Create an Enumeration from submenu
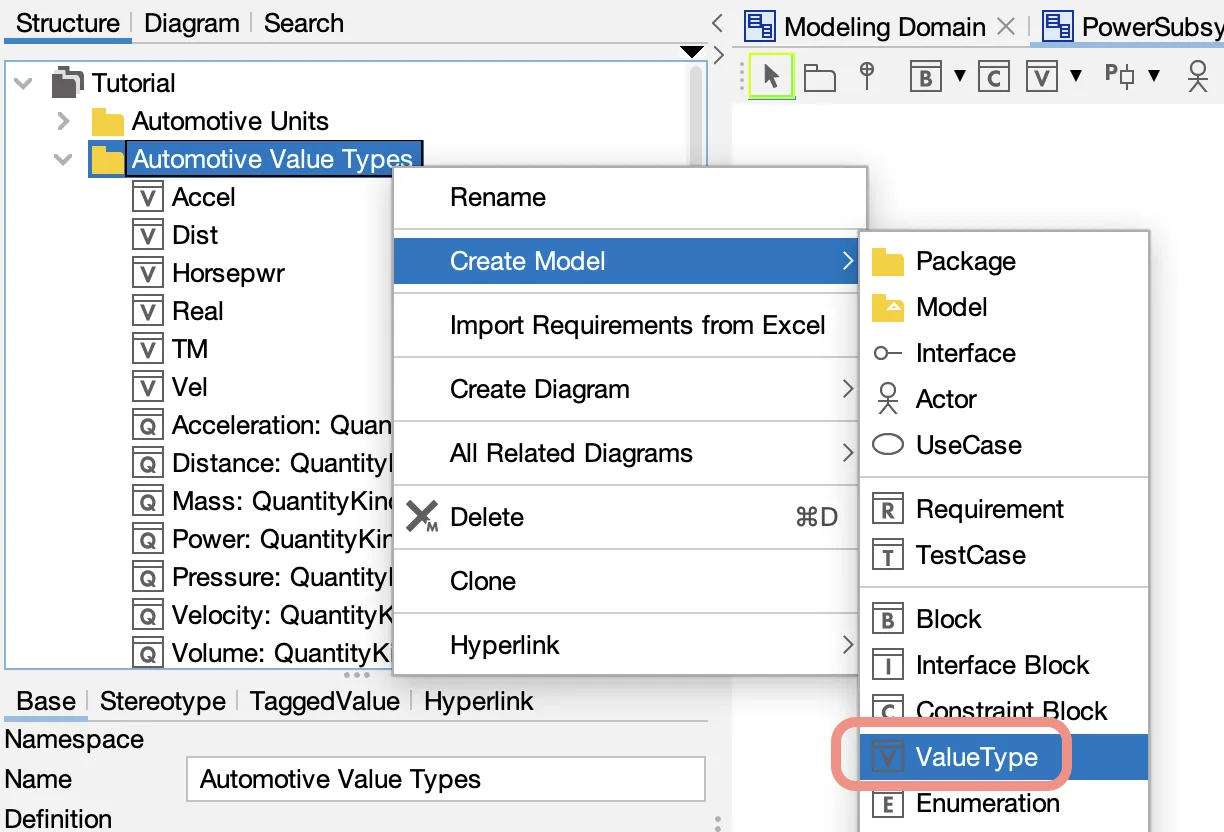The height and width of the screenshot is (832, 1224). click(x=1004, y=803)
